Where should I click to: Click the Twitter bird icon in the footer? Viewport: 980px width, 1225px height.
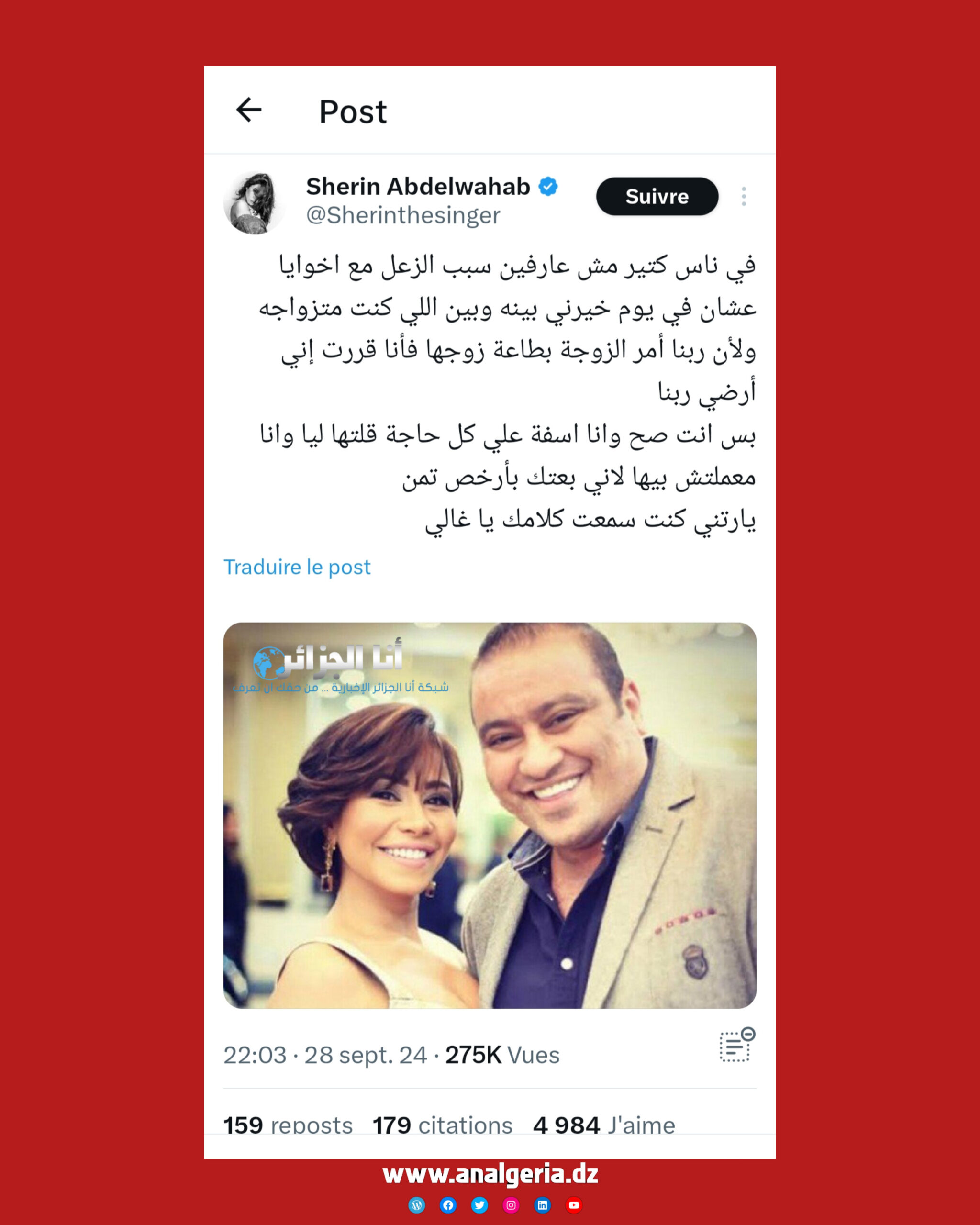coord(479,1205)
